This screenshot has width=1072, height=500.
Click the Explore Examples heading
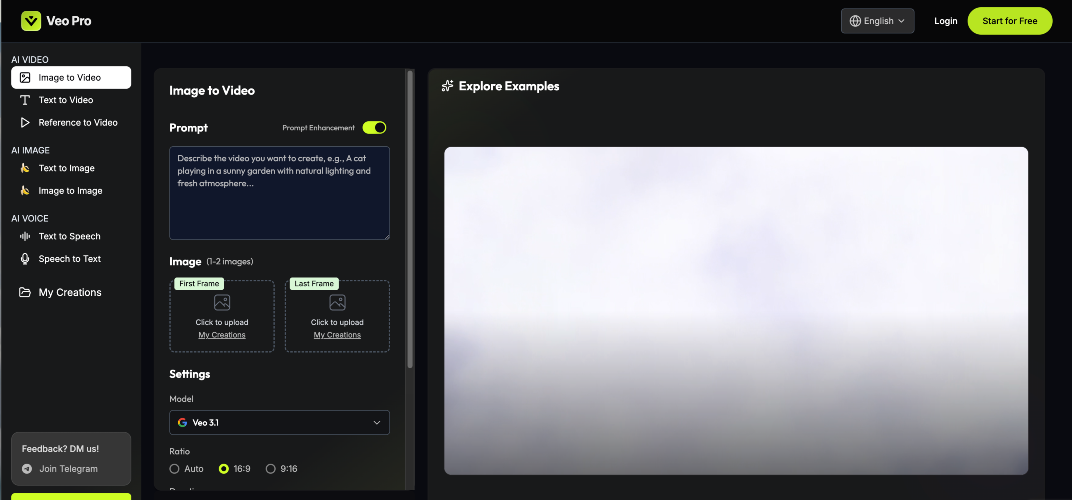point(509,86)
